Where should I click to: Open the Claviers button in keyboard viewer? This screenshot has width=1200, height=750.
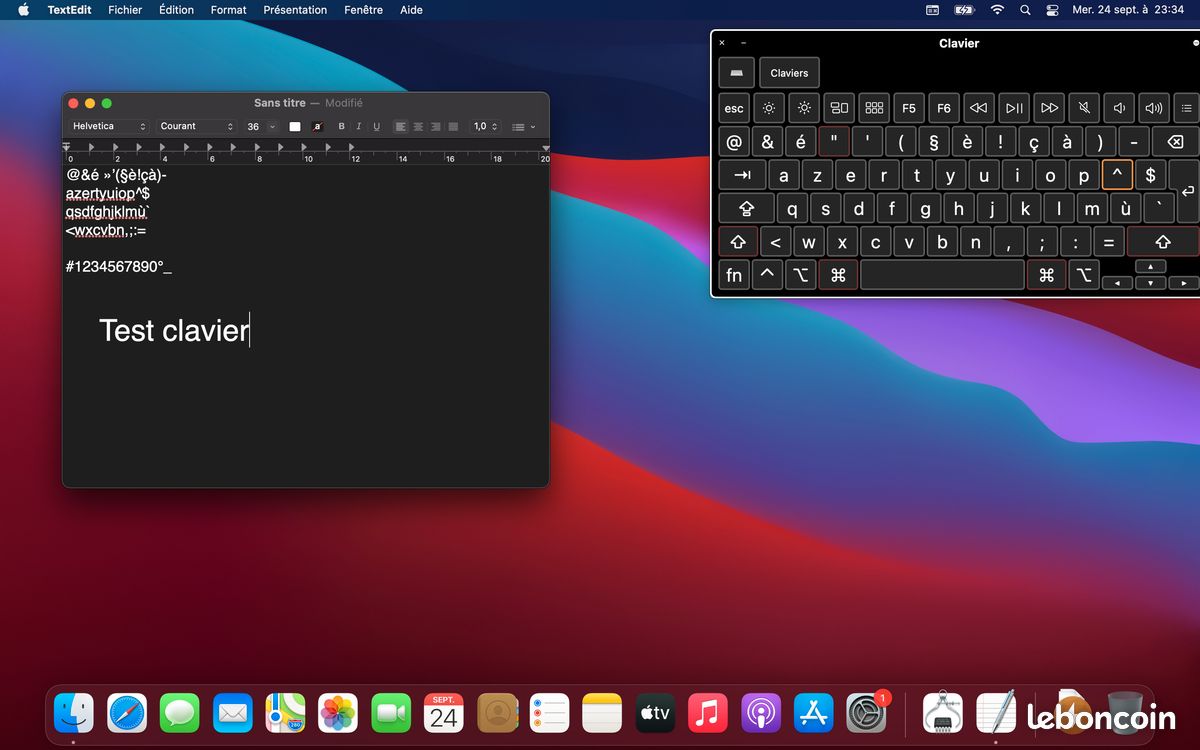pyautogui.click(x=789, y=73)
